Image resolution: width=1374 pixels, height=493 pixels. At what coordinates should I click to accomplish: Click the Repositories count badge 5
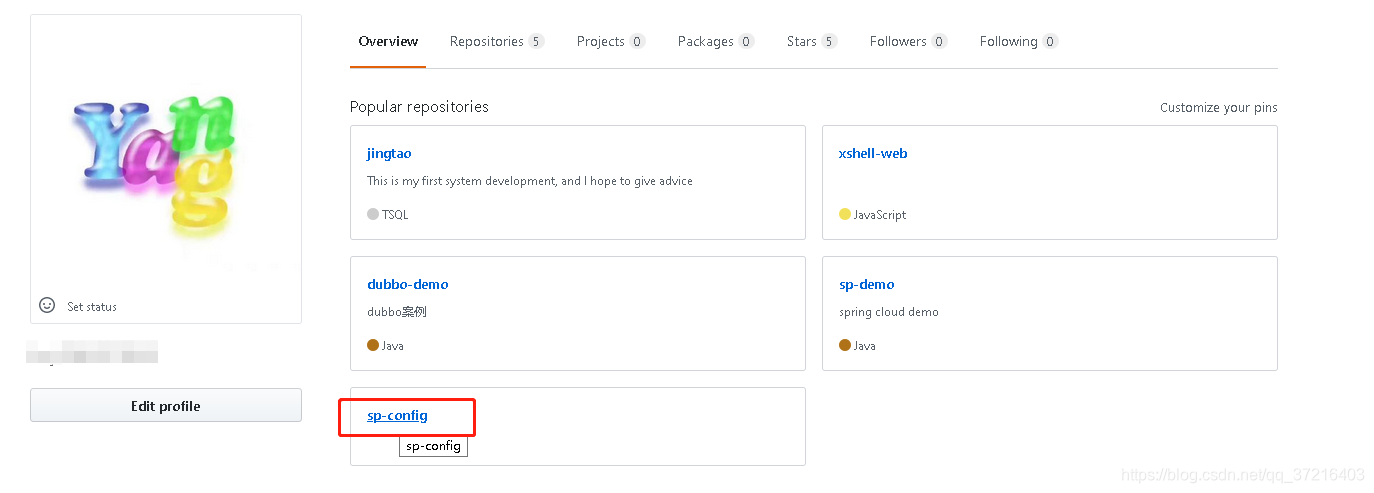[x=536, y=41]
